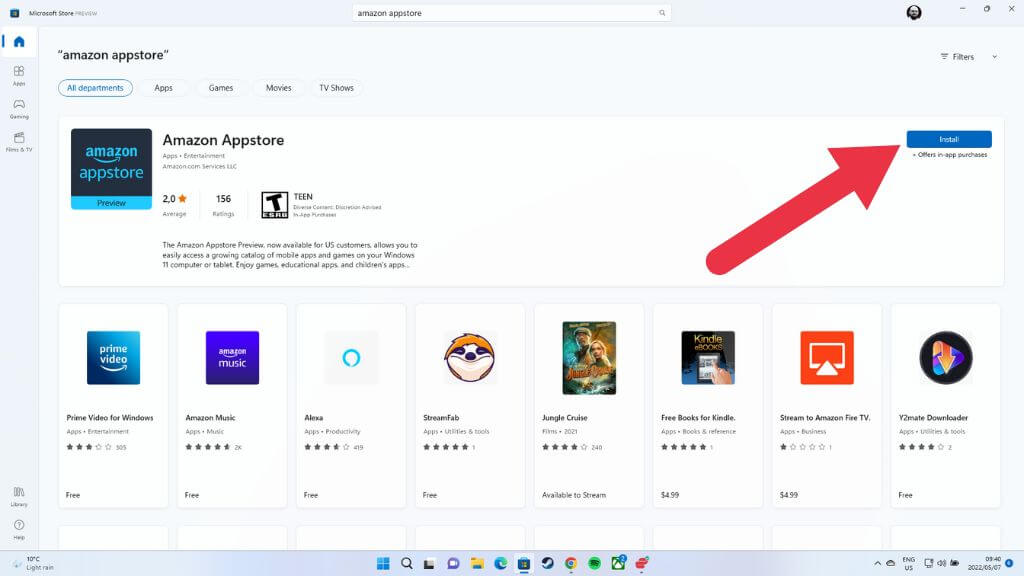Click the ENG US language indicator
The image size is (1024, 576).
pyautogui.click(x=908, y=564)
